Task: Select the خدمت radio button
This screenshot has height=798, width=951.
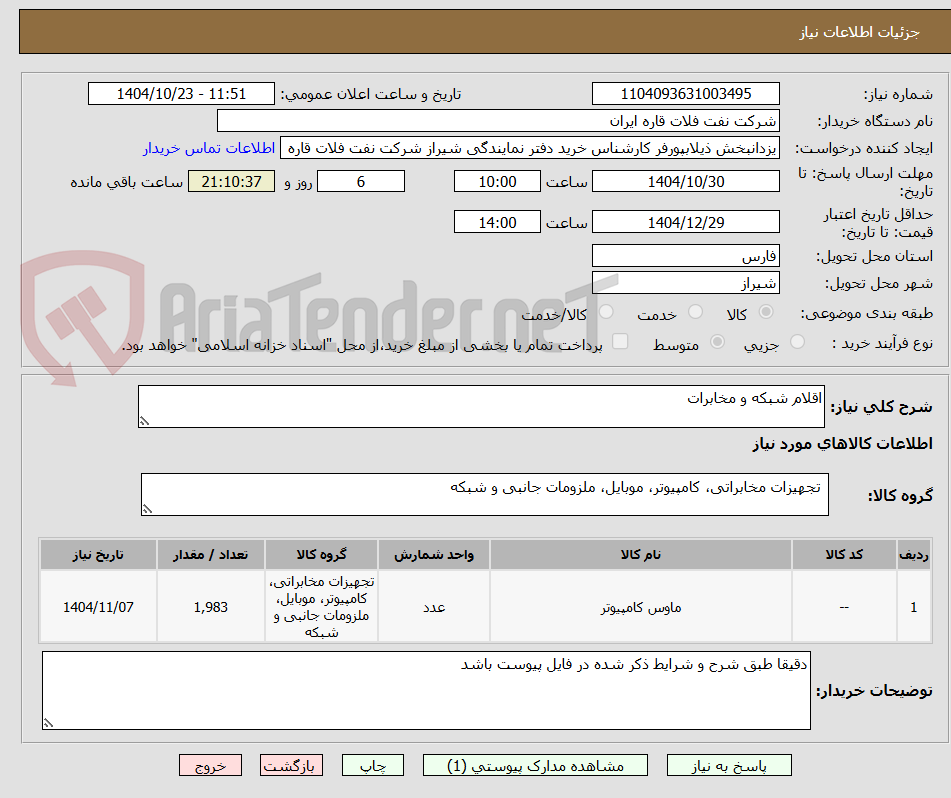Action: (x=695, y=312)
